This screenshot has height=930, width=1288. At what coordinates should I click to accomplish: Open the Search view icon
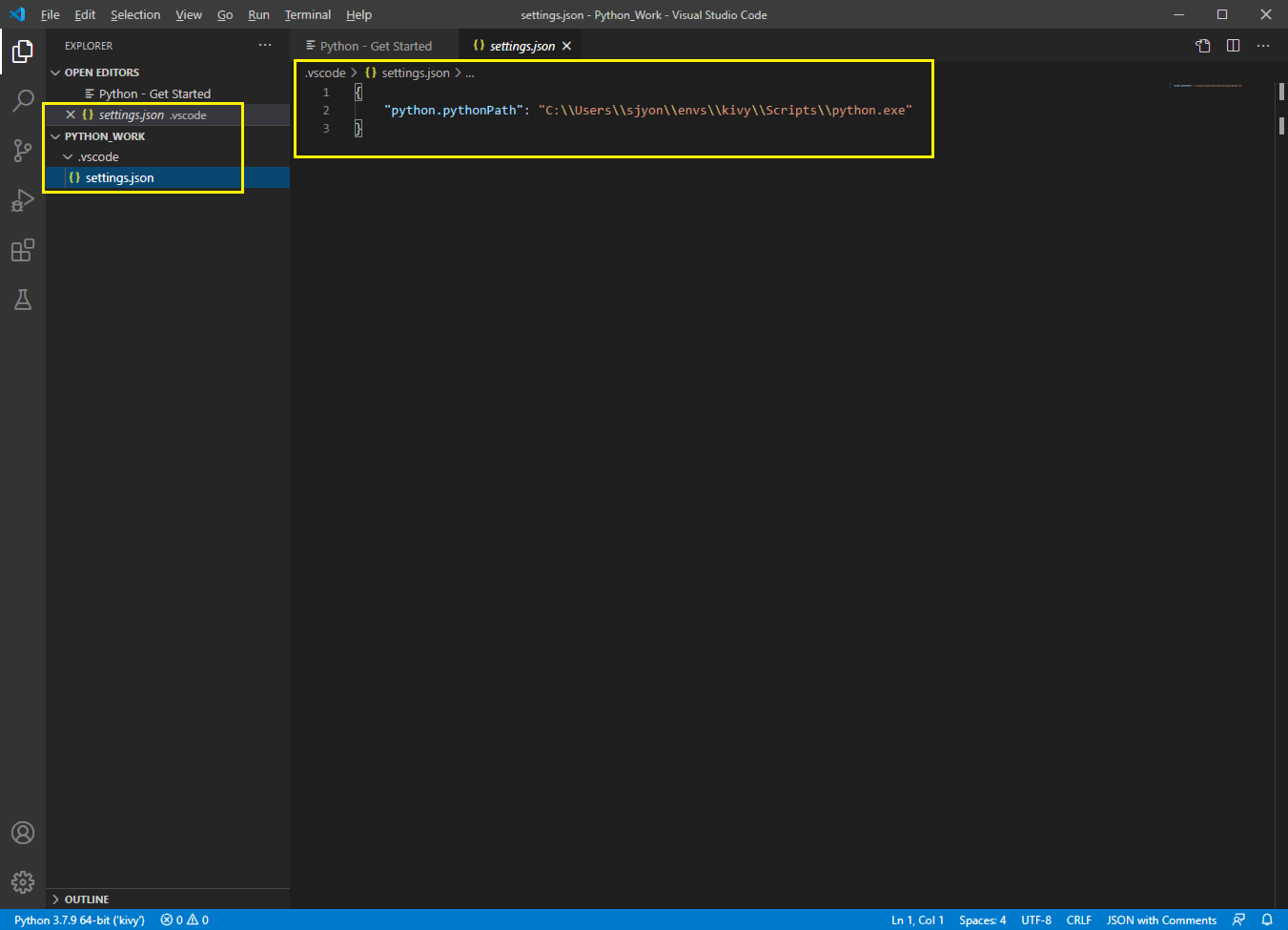point(23,101)
